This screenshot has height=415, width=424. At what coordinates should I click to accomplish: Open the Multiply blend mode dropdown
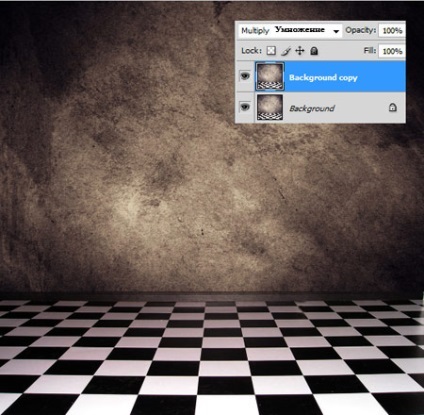click(x=290, y=31)
